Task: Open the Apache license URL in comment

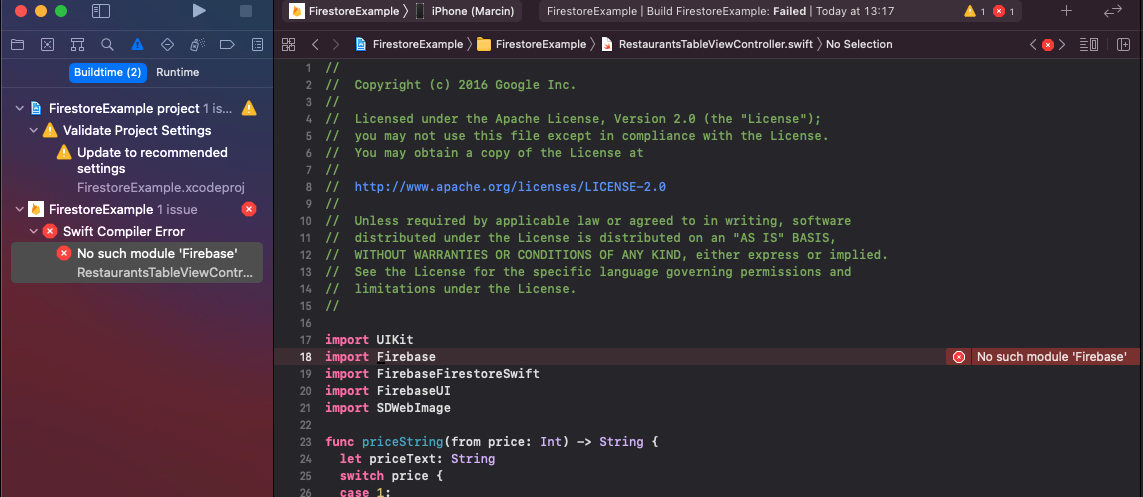Action: tap(510, 187)
